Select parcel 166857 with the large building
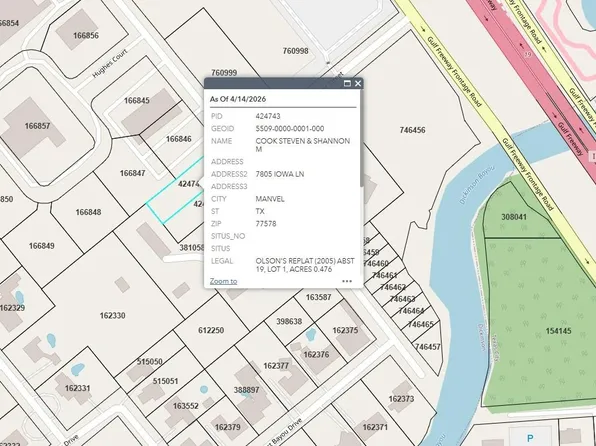Screen dimensions: 596x446 tap(37, 126)
